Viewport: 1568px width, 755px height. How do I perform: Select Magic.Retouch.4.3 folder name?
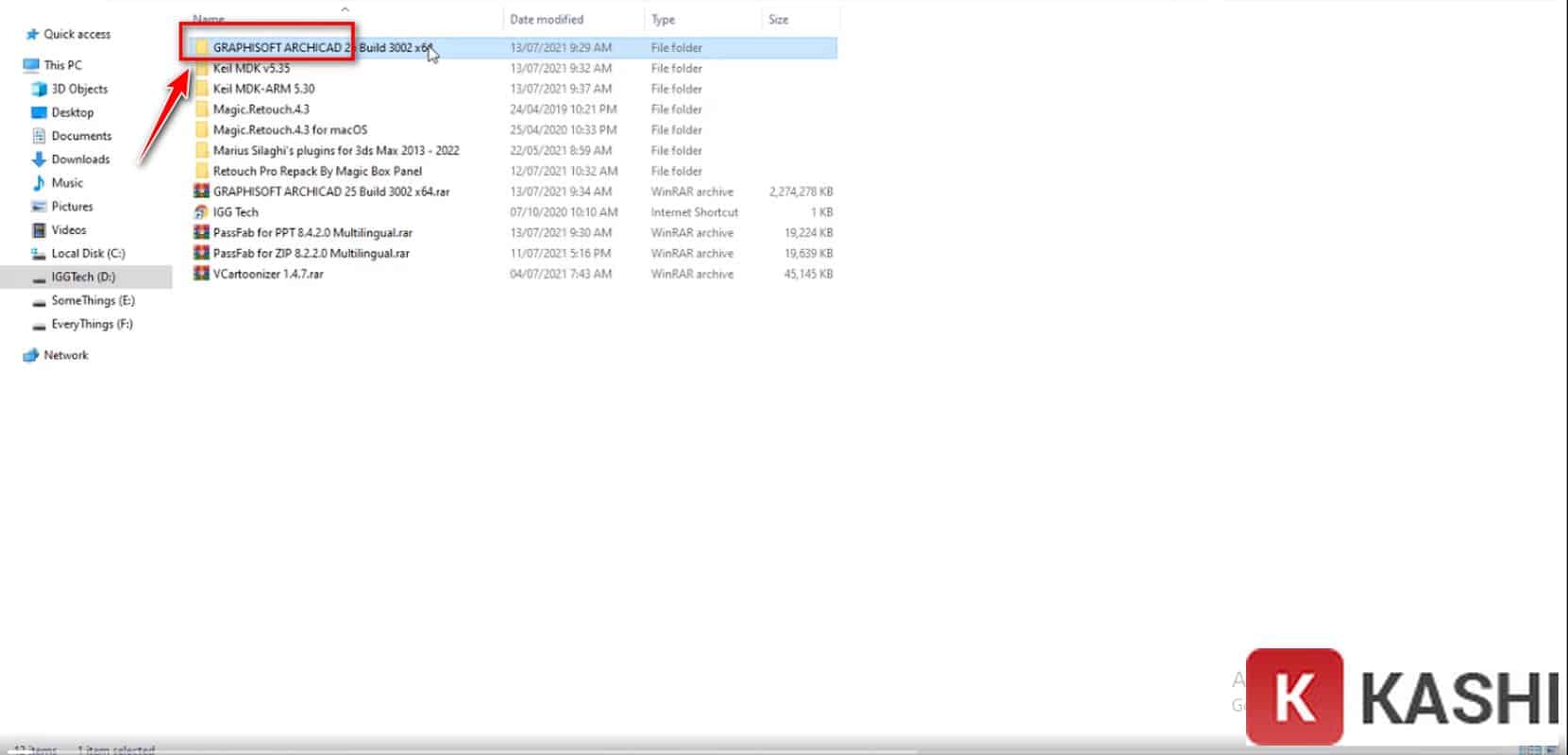tap(261, 110)
